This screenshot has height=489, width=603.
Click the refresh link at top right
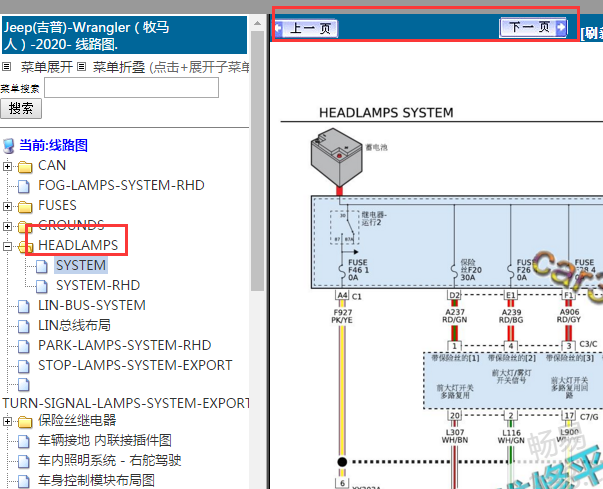coord(591,33)
